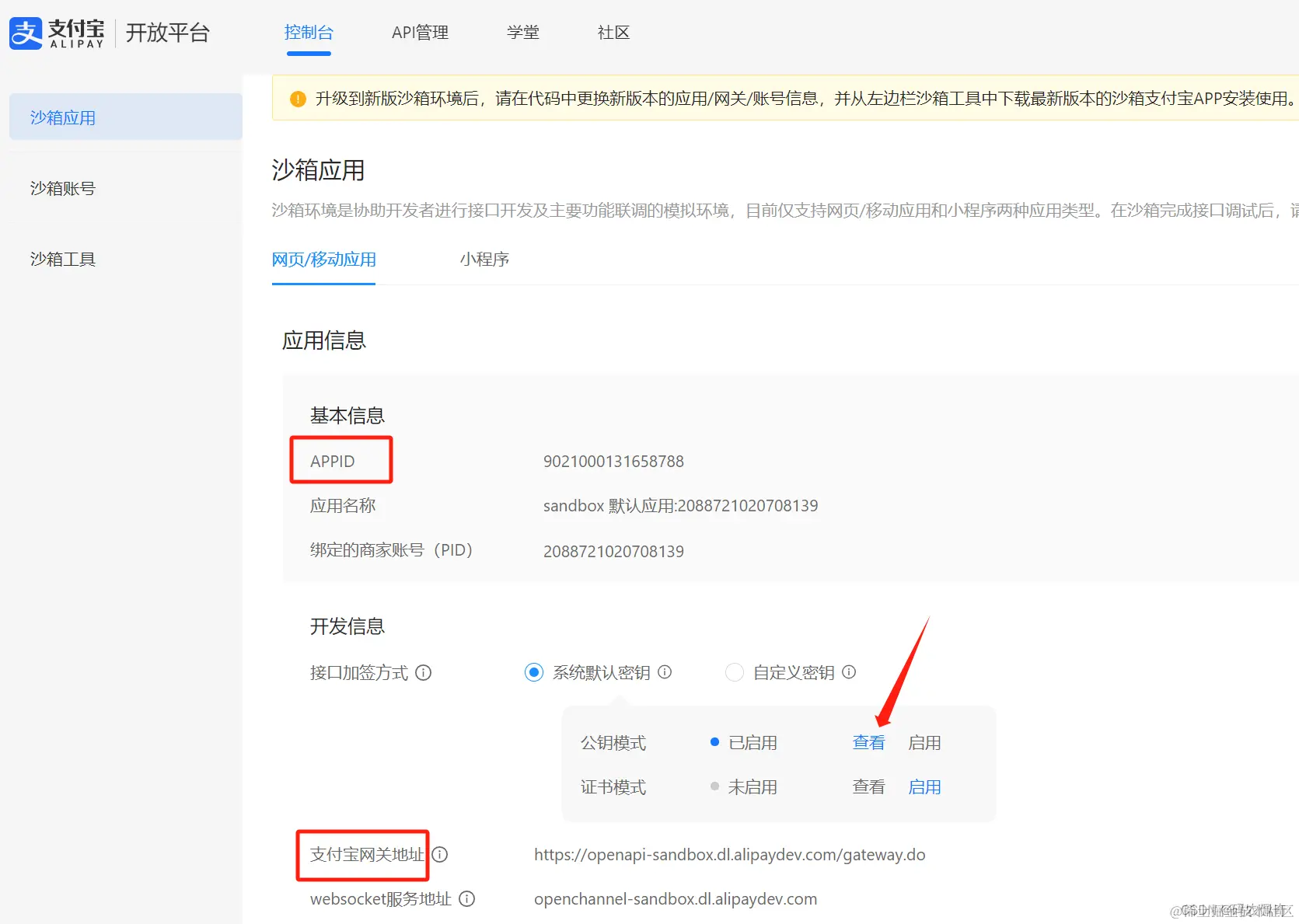Click info icon next to 支付宝网关地址

coord(440,855)
